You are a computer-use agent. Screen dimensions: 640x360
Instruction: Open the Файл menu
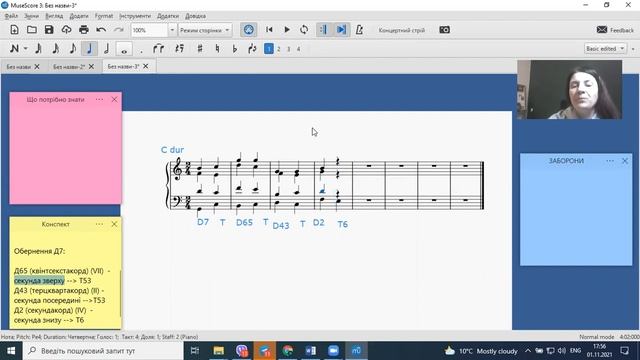pos(11,16)
